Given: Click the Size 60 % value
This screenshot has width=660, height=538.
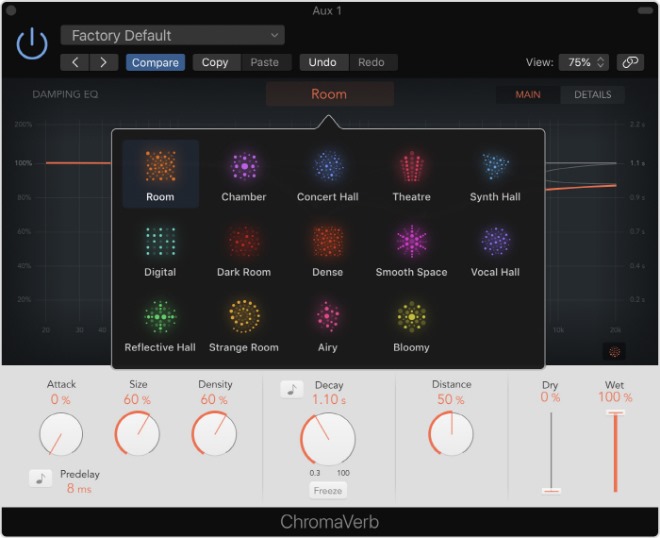Looking at the screenshot, I should tap(137, 399).
